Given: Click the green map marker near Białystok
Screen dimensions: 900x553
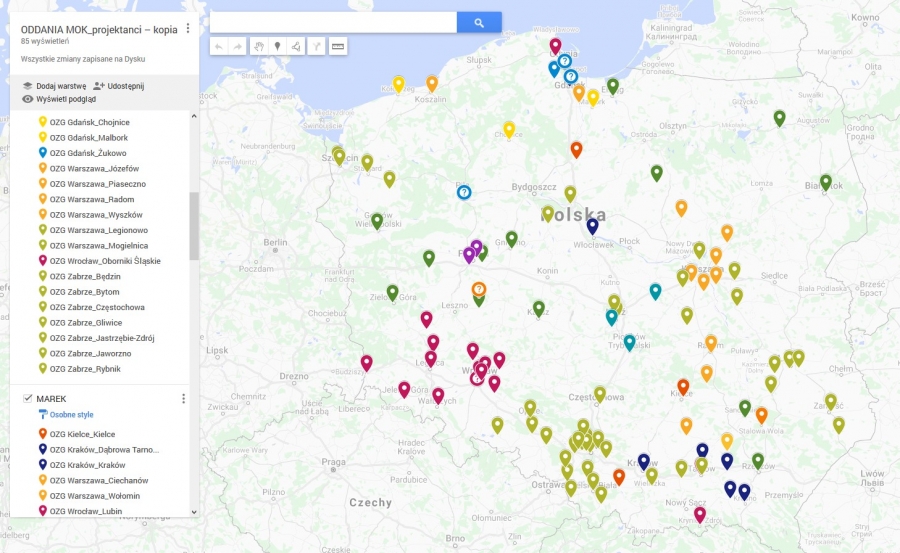Looking at the screenshot, I should tap(825, 182).
